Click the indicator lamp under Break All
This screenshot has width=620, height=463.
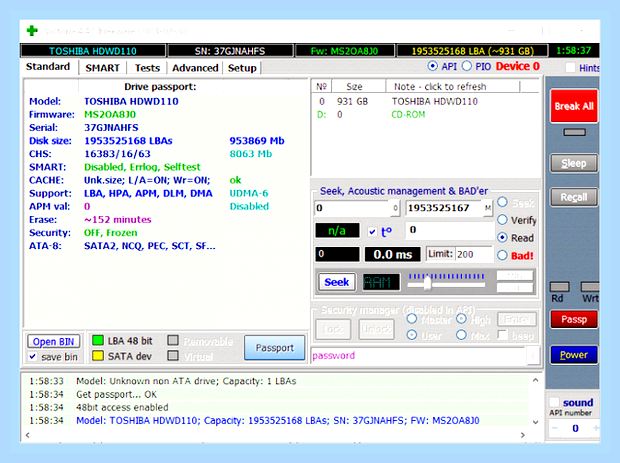(x=575, y=132)
